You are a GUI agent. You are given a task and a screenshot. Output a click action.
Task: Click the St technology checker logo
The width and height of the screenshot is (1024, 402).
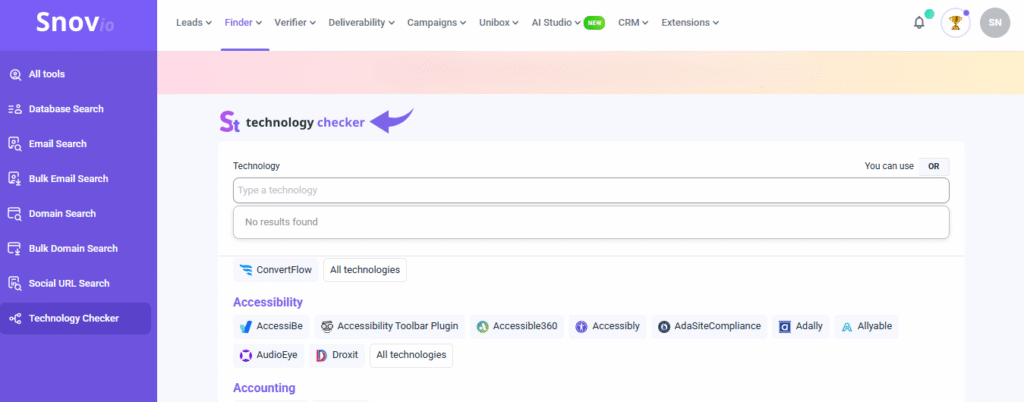292,122
